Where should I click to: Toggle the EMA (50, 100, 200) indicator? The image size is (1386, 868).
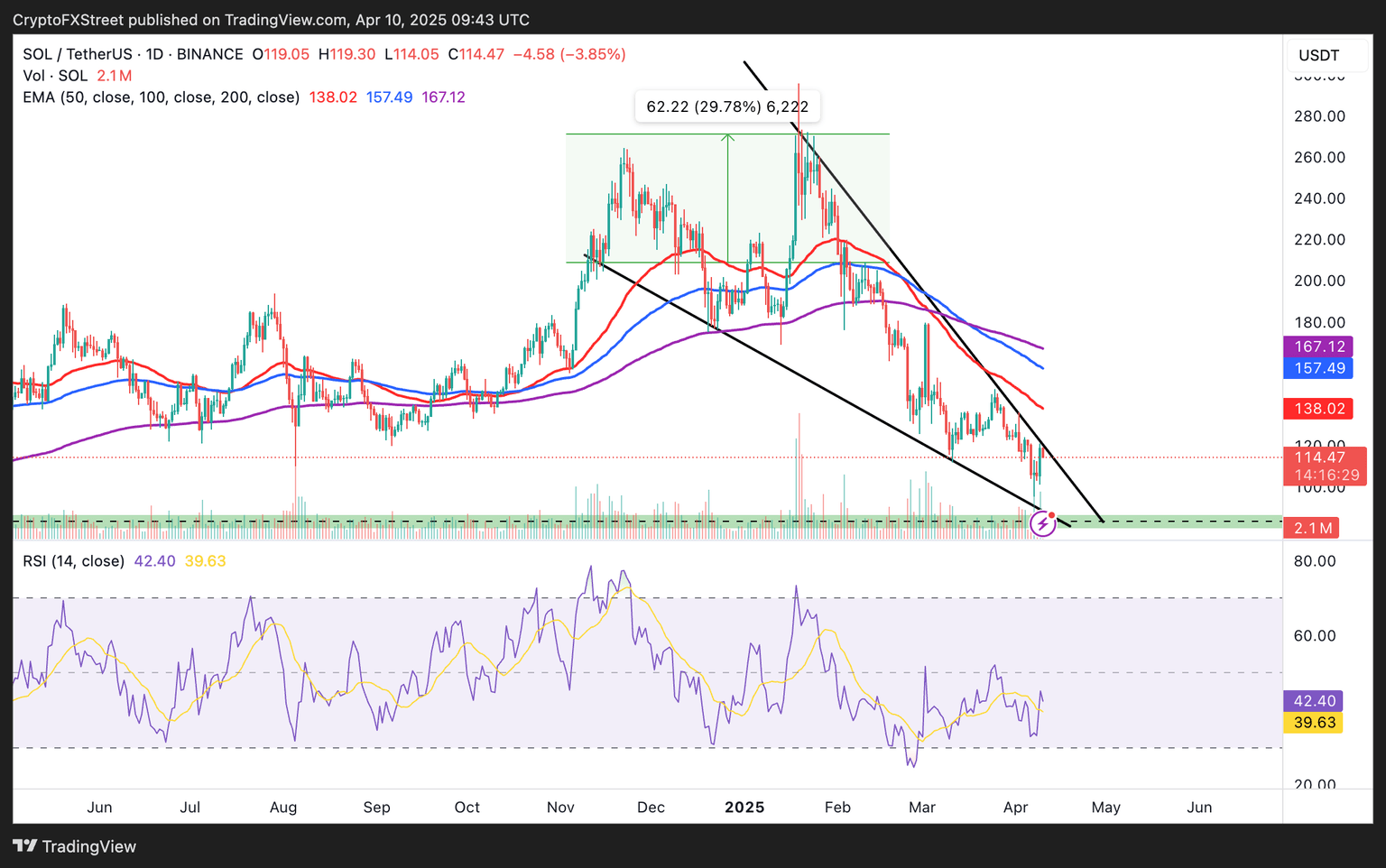point(161,97)
